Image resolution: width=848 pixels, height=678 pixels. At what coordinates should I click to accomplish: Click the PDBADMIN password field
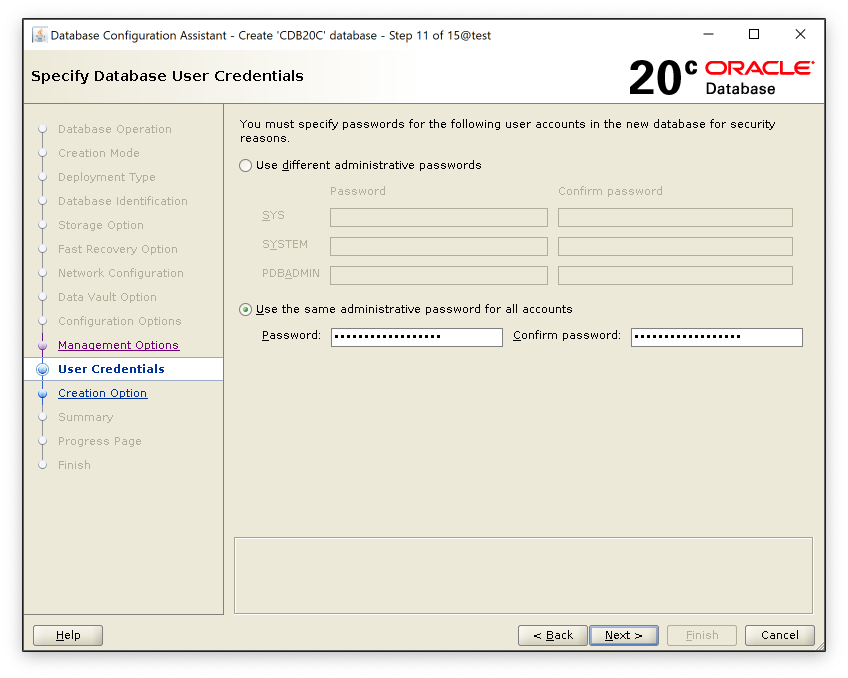pyautogui.click(x=439, y=275)
